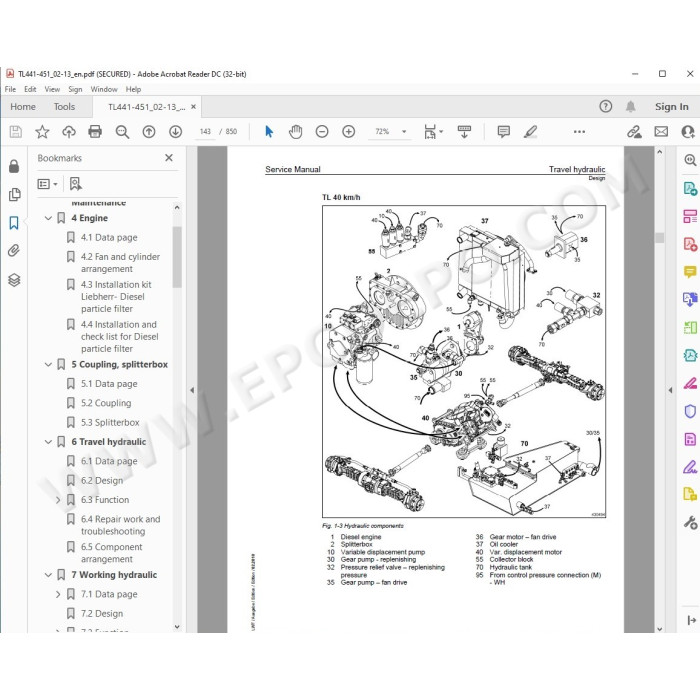Open the Help question mark icon
This screenshot has width=700, height=700.
pyautogui.click(x=606, y=106)
